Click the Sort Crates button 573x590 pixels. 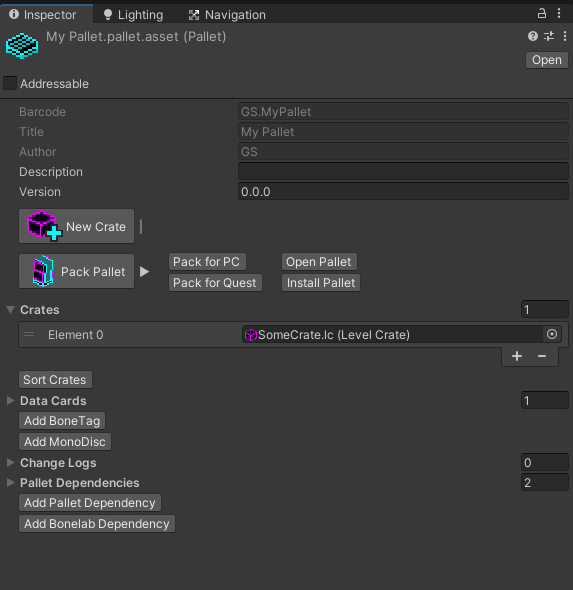point(55,380)
